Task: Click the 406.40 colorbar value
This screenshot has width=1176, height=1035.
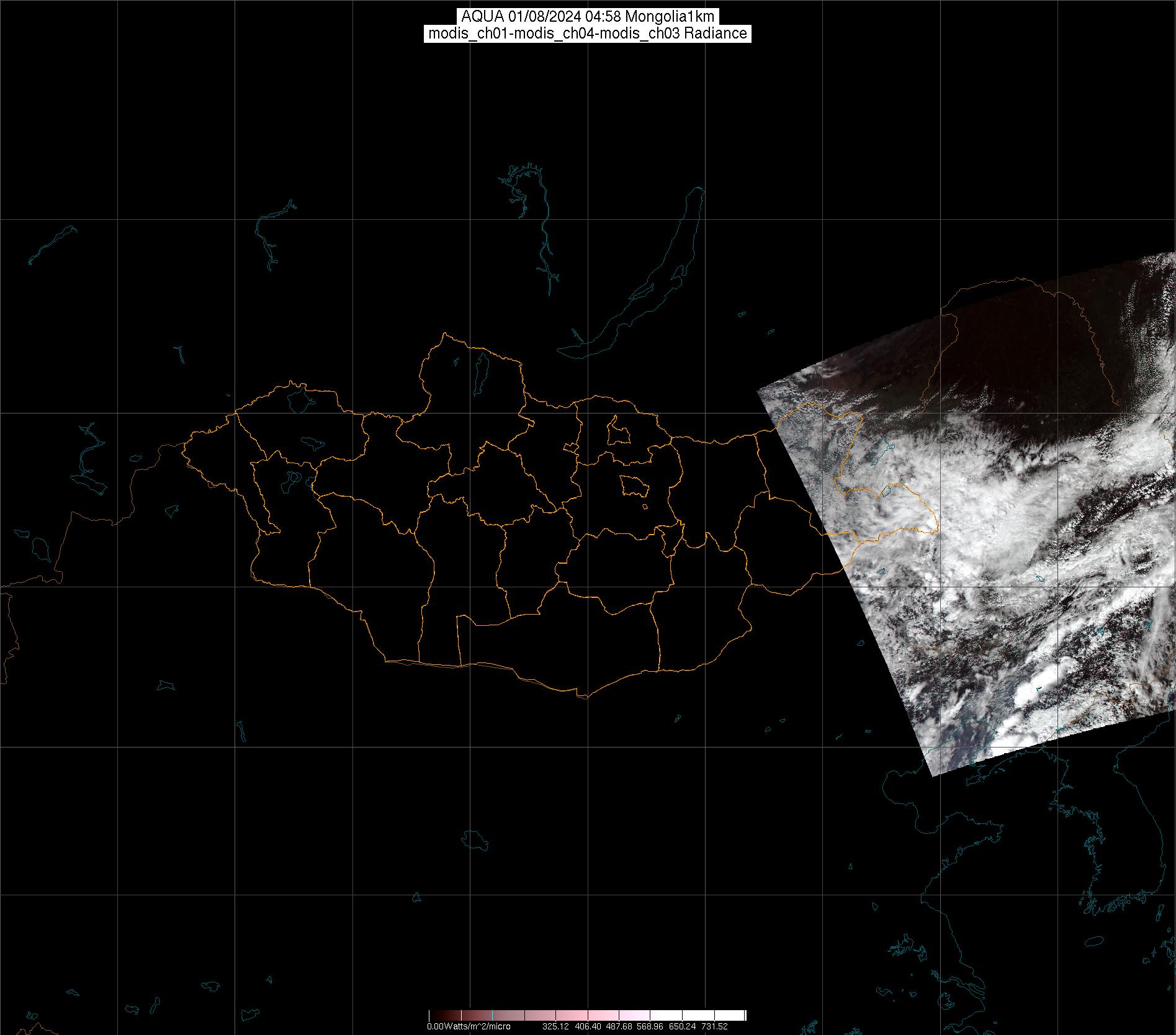Action: point(586,1027)
